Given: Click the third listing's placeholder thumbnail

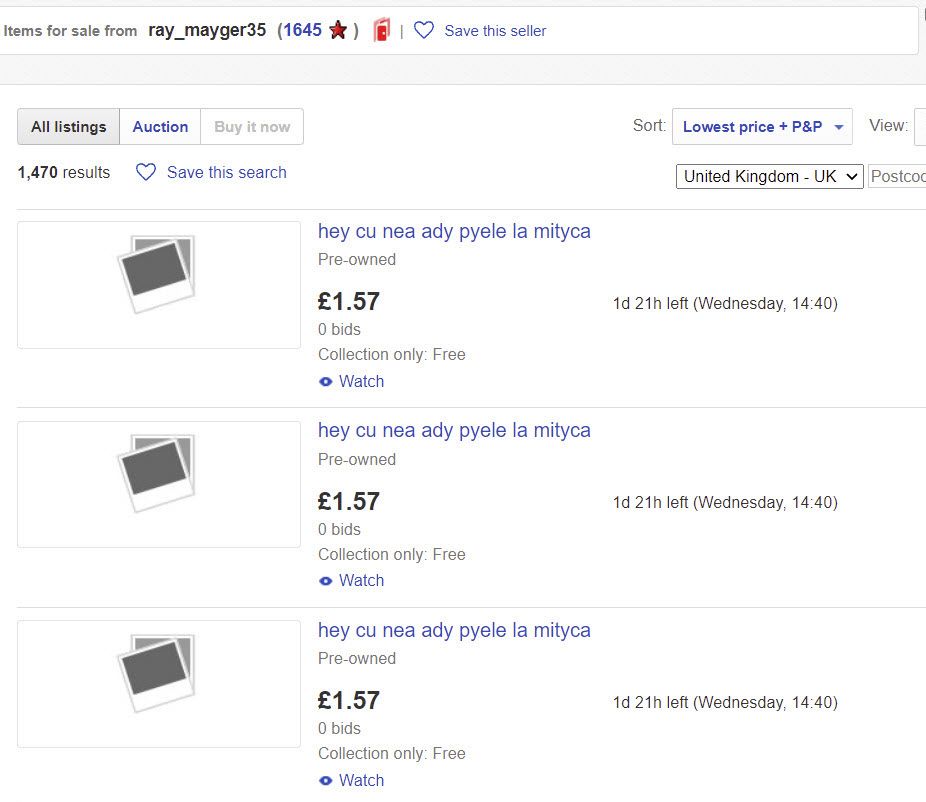Looking at the screenshot, I should pos(159,684).
